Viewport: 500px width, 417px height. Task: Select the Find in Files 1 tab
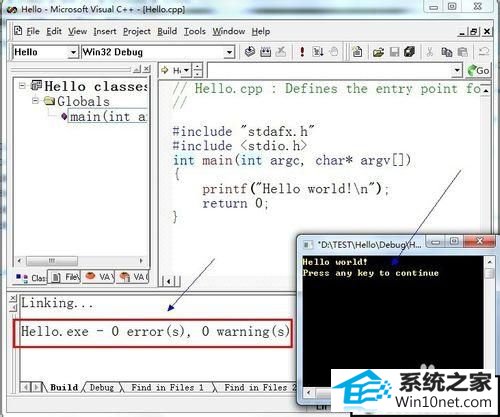point(167,388)
